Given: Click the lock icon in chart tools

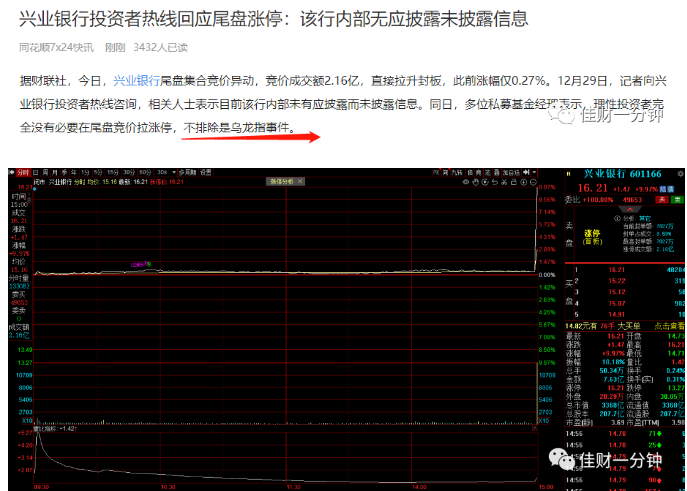Looking at the screenshot, I should (x=514, y=182).
